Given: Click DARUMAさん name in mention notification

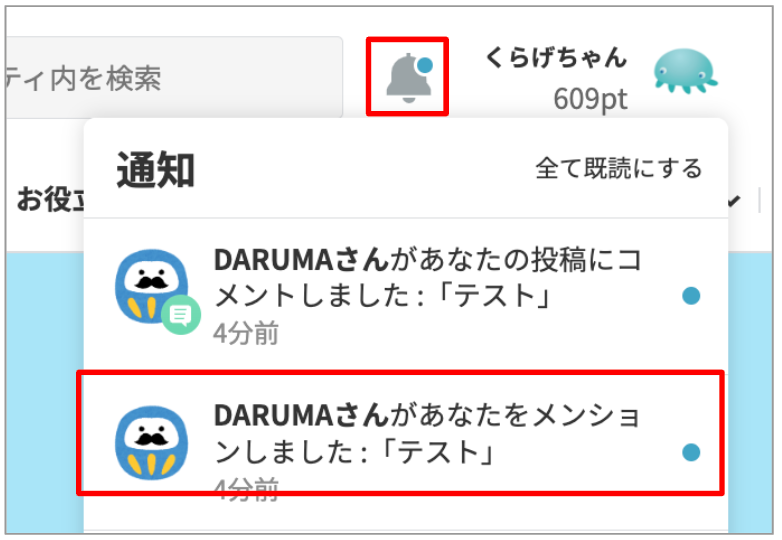Looking at the screenshot, I should pyautogui.click(x=301, y=415).
